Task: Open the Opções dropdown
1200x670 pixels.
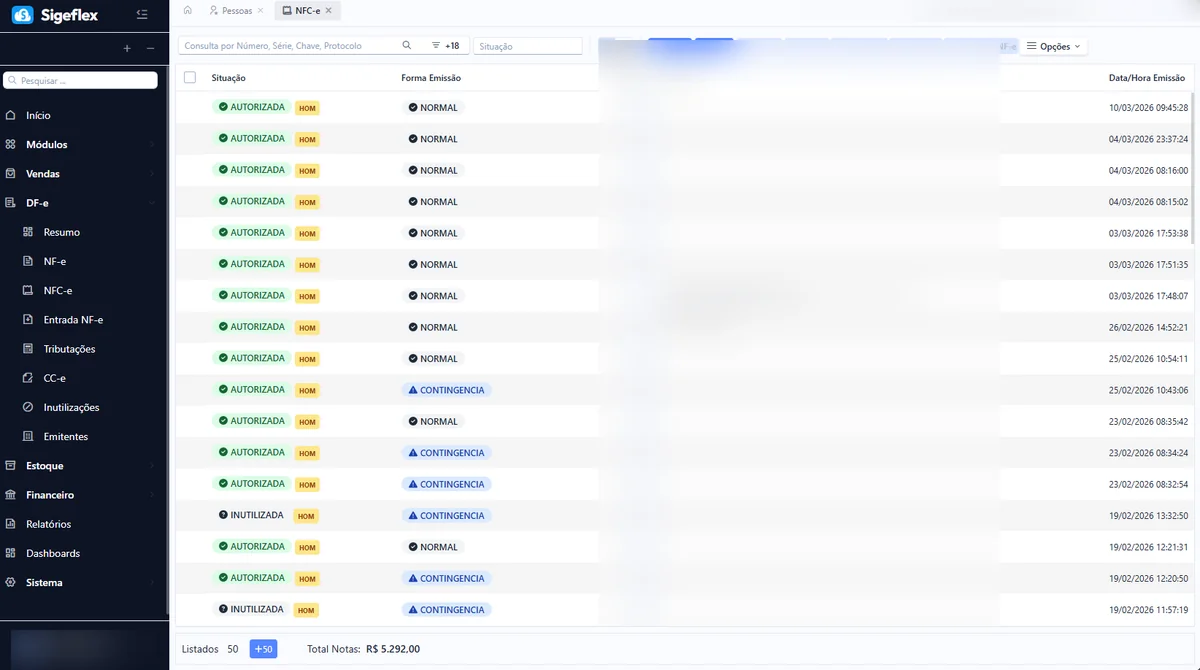Action: point(1053,45)
